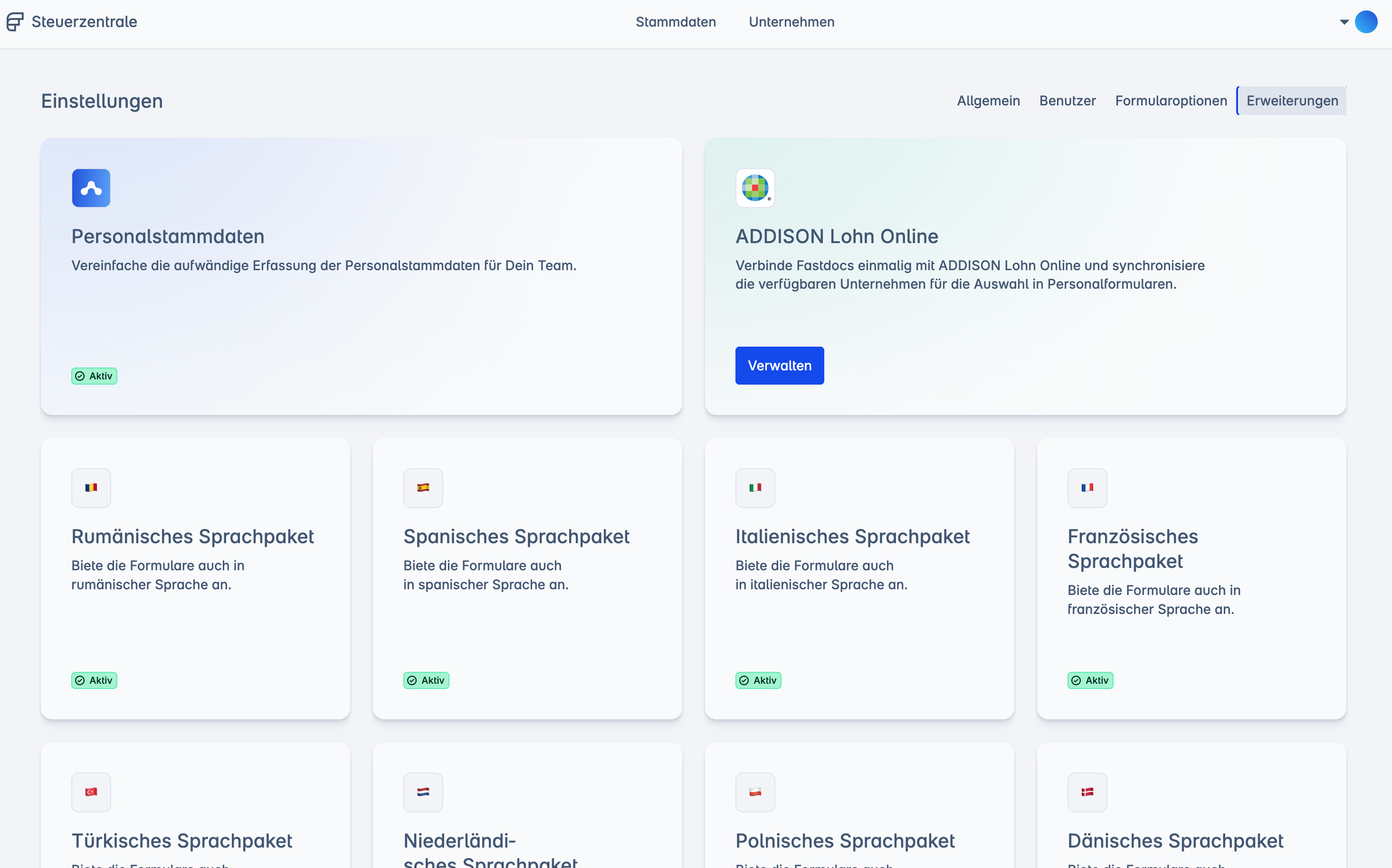1392x868 pixels.
Task: Expand the user account dropdown arrow
Action: (x=1344, y=22)
